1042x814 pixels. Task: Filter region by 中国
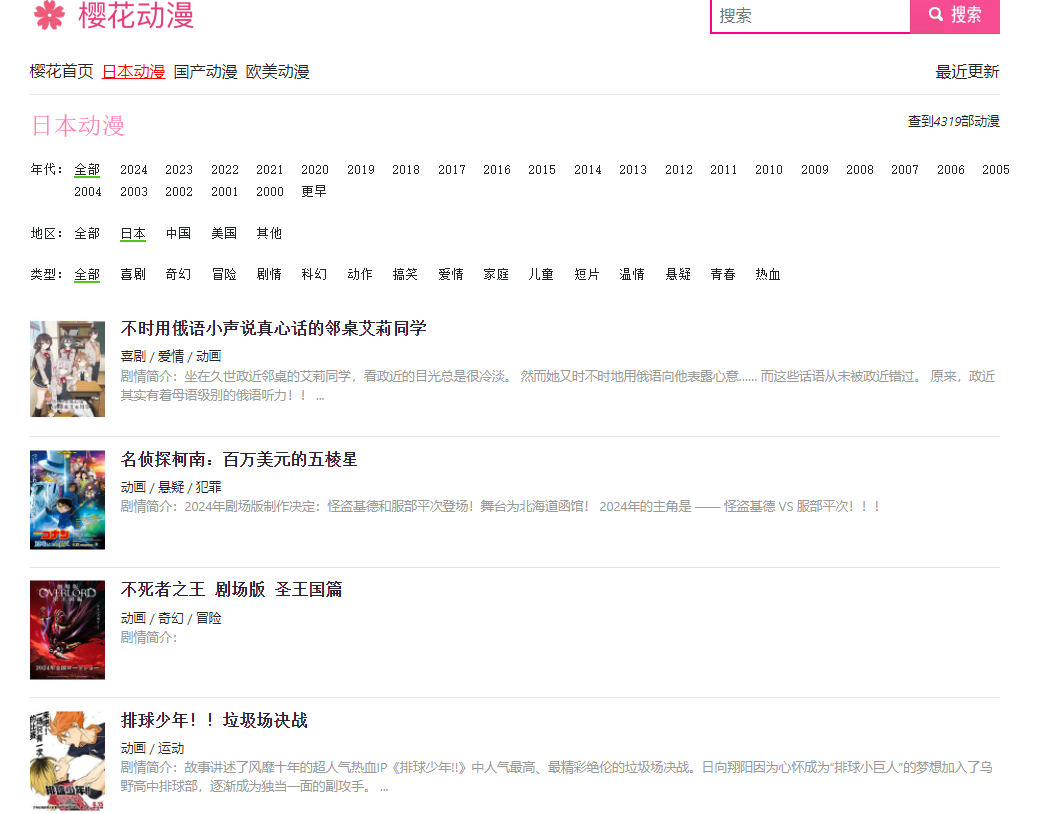click(x=178, y=233)
